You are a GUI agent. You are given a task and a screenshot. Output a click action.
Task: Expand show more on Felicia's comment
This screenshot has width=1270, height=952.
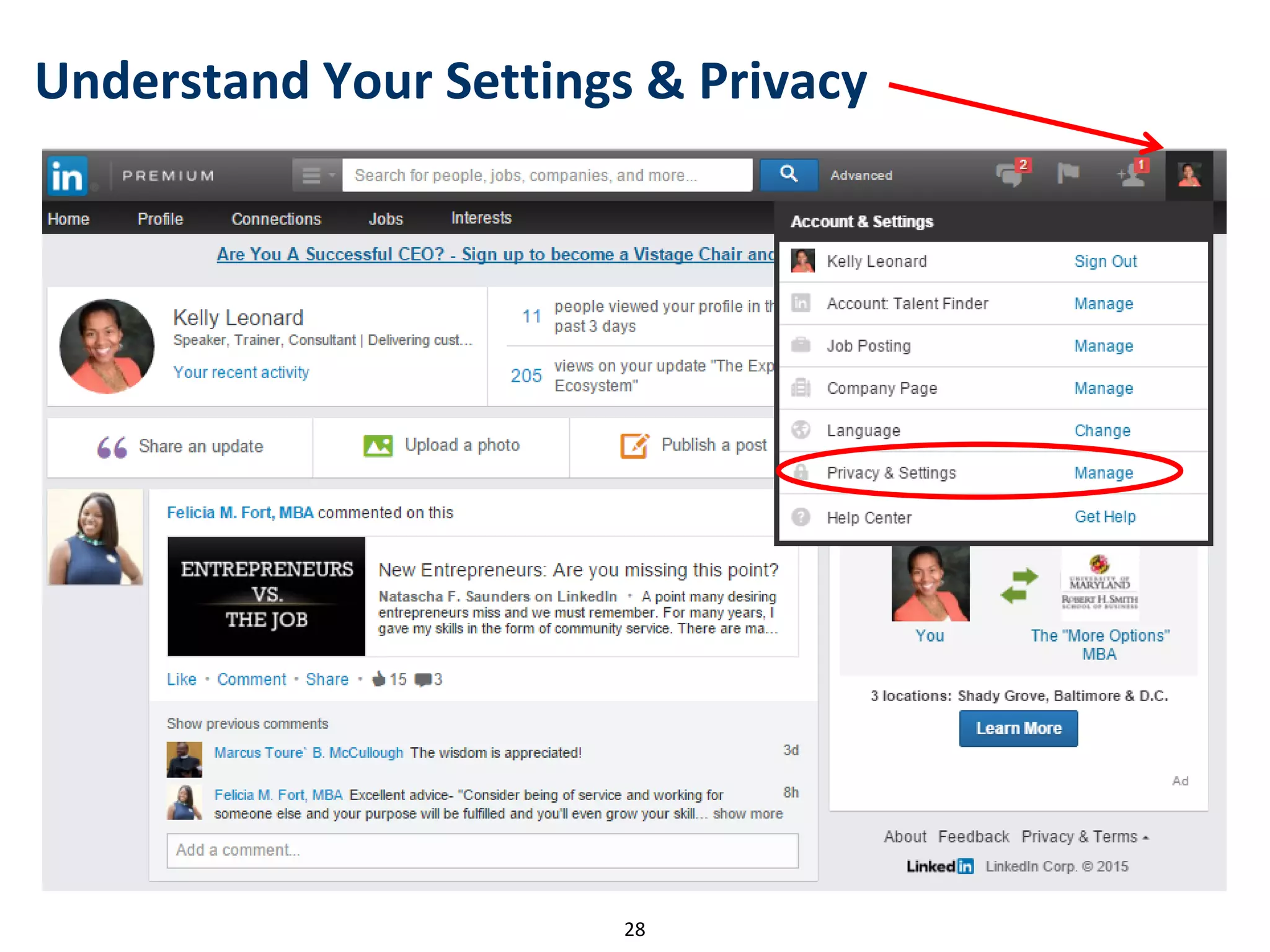click(748, 813)
